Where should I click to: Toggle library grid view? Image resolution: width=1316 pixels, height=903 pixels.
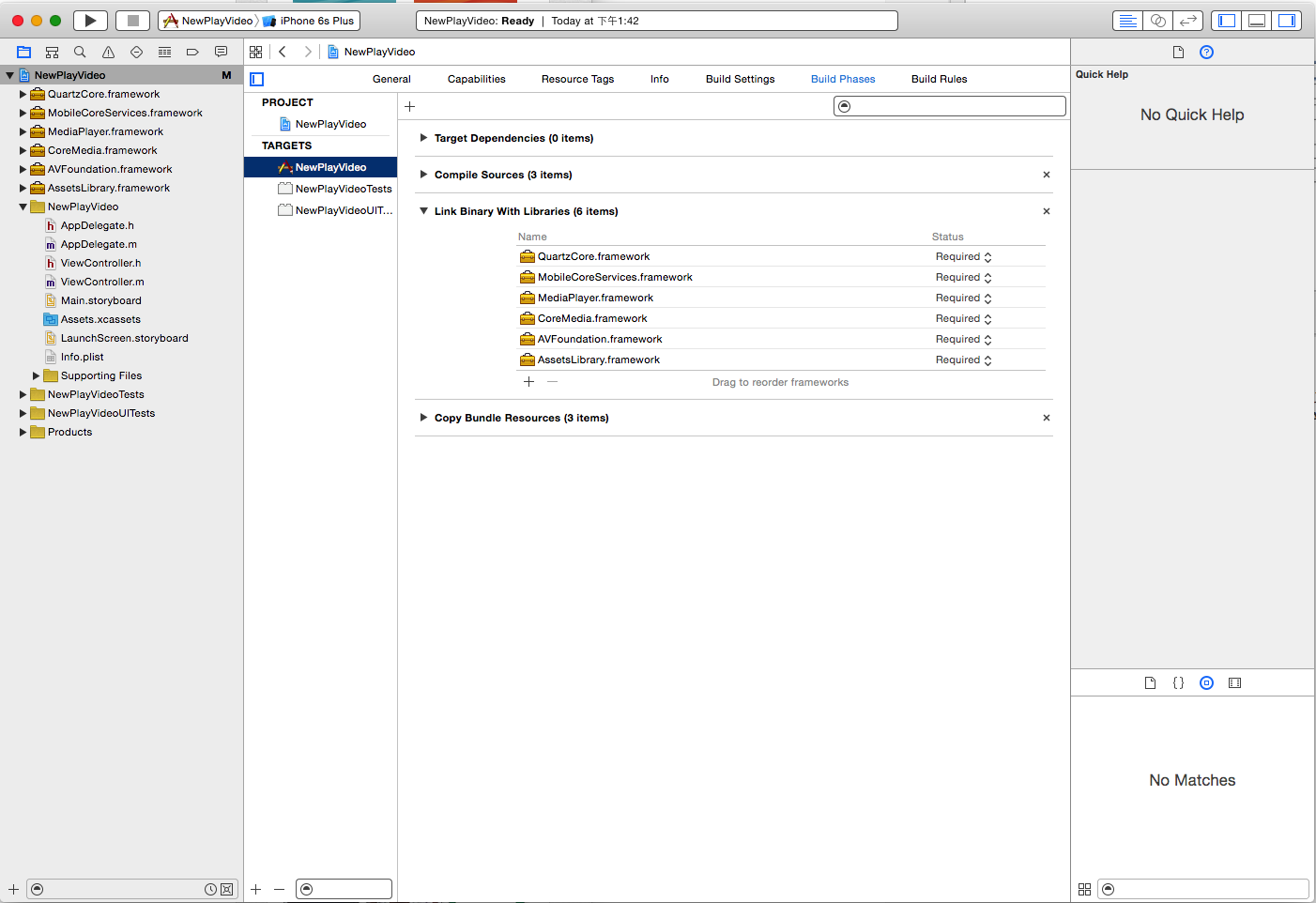click(x=1084, y=889)
